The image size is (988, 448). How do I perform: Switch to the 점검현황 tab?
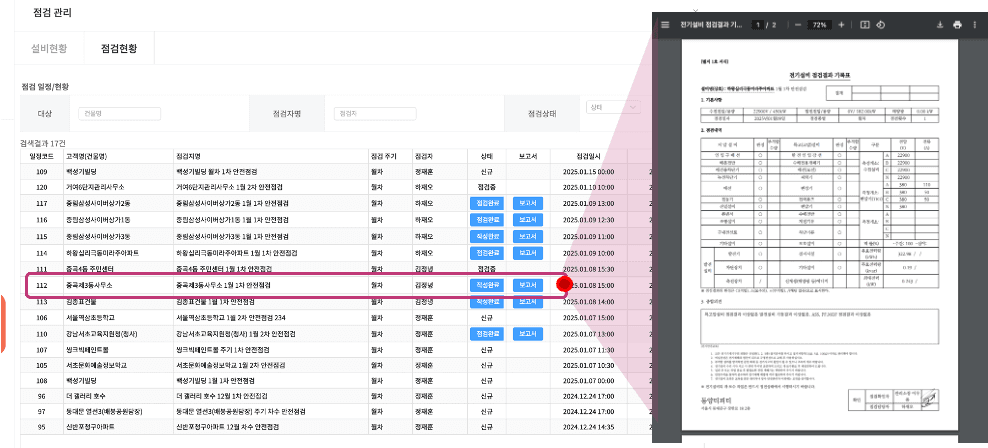[x=119, y=49]
